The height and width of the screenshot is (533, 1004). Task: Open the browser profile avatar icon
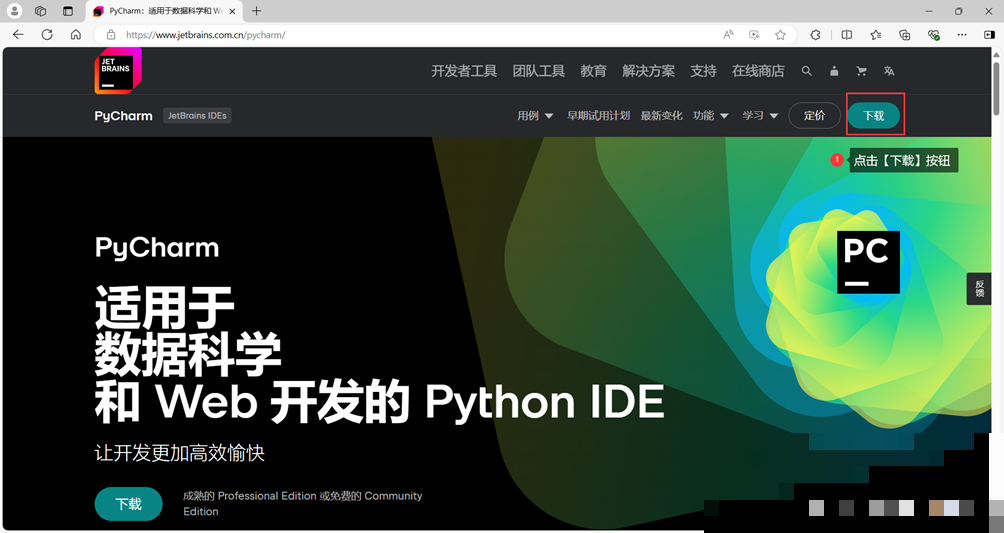pos(13,11)
